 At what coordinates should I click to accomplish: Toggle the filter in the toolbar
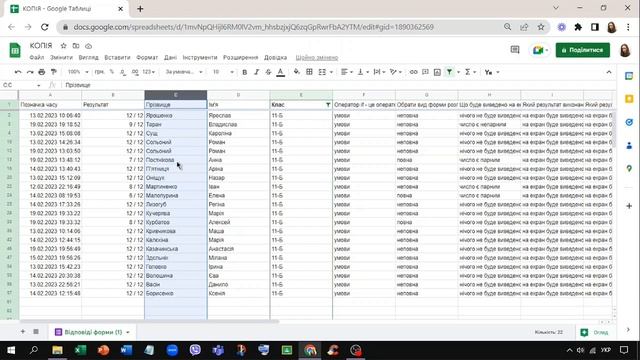449,72
